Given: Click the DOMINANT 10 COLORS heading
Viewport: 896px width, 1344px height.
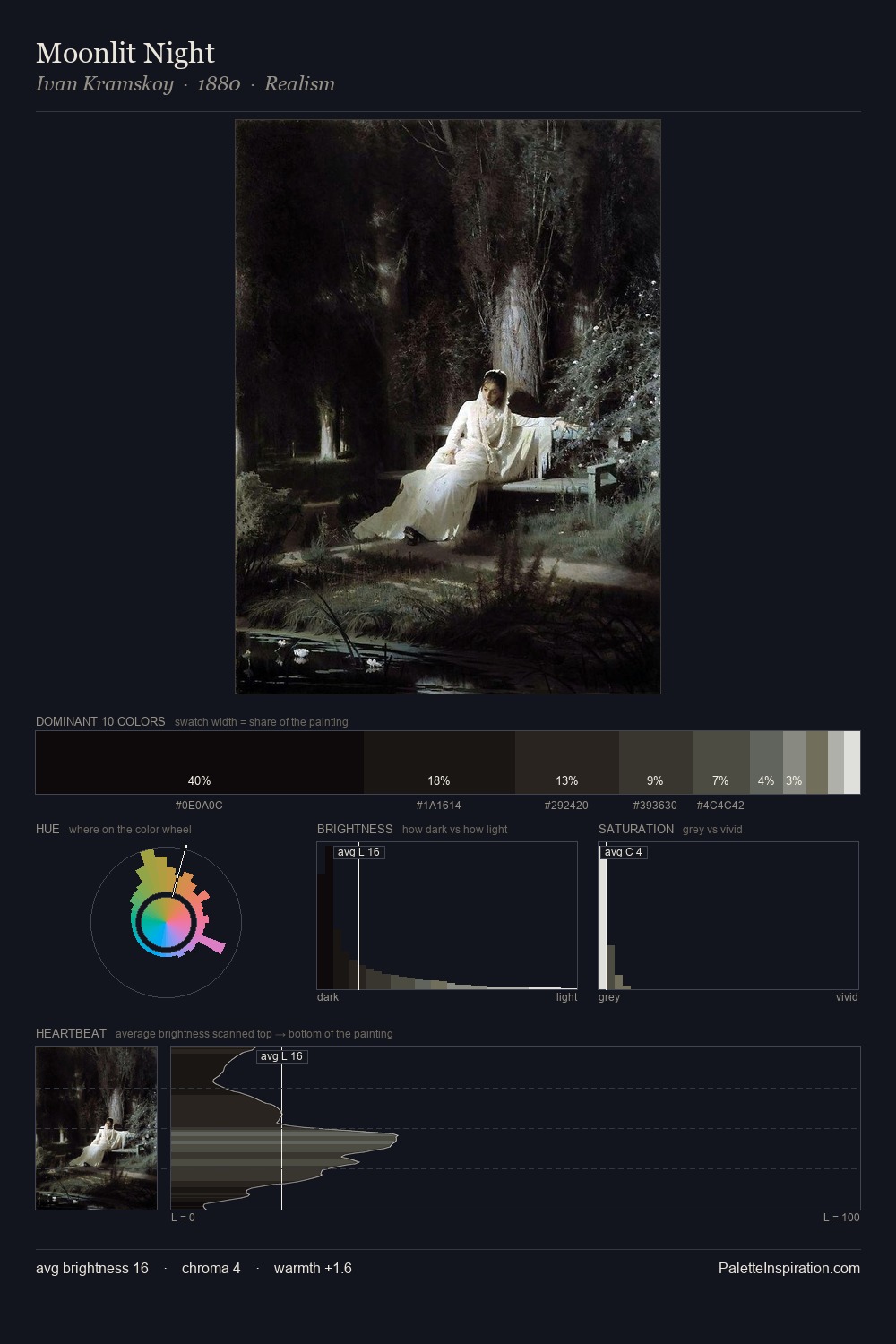Looking at the screenshot, I should 100,721.
